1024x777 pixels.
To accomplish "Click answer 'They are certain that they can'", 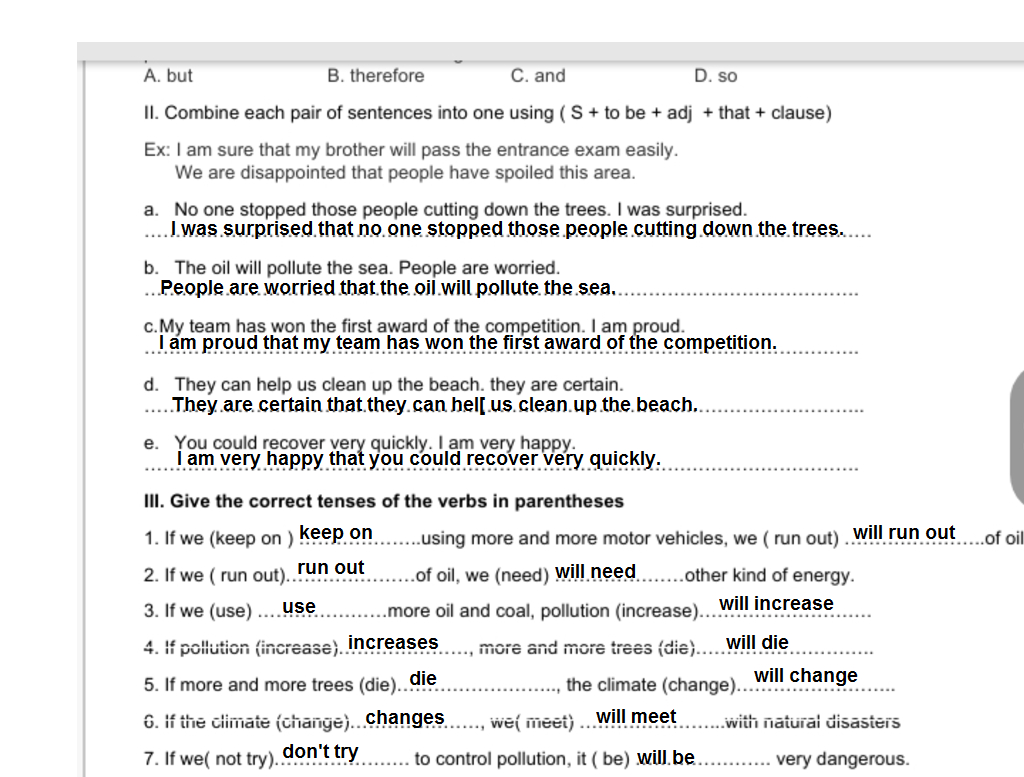I will click(435, 405).
